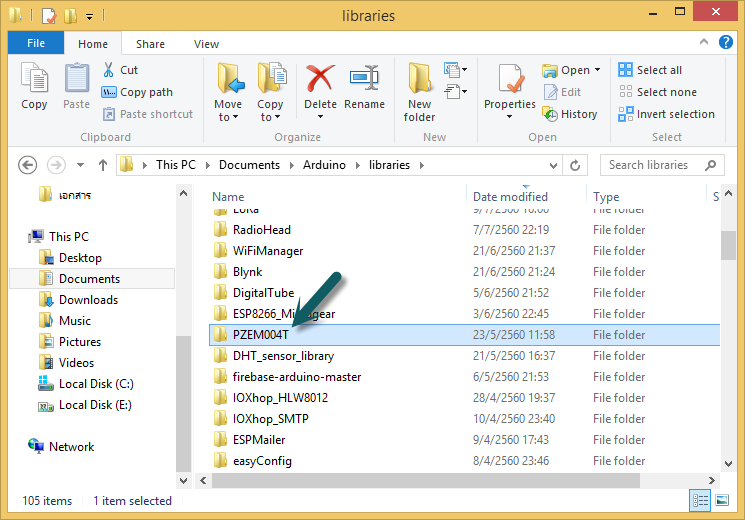Show file History
Image resolution: width=745 pixels, height=520 pixels.
click(x=570, y=114)
